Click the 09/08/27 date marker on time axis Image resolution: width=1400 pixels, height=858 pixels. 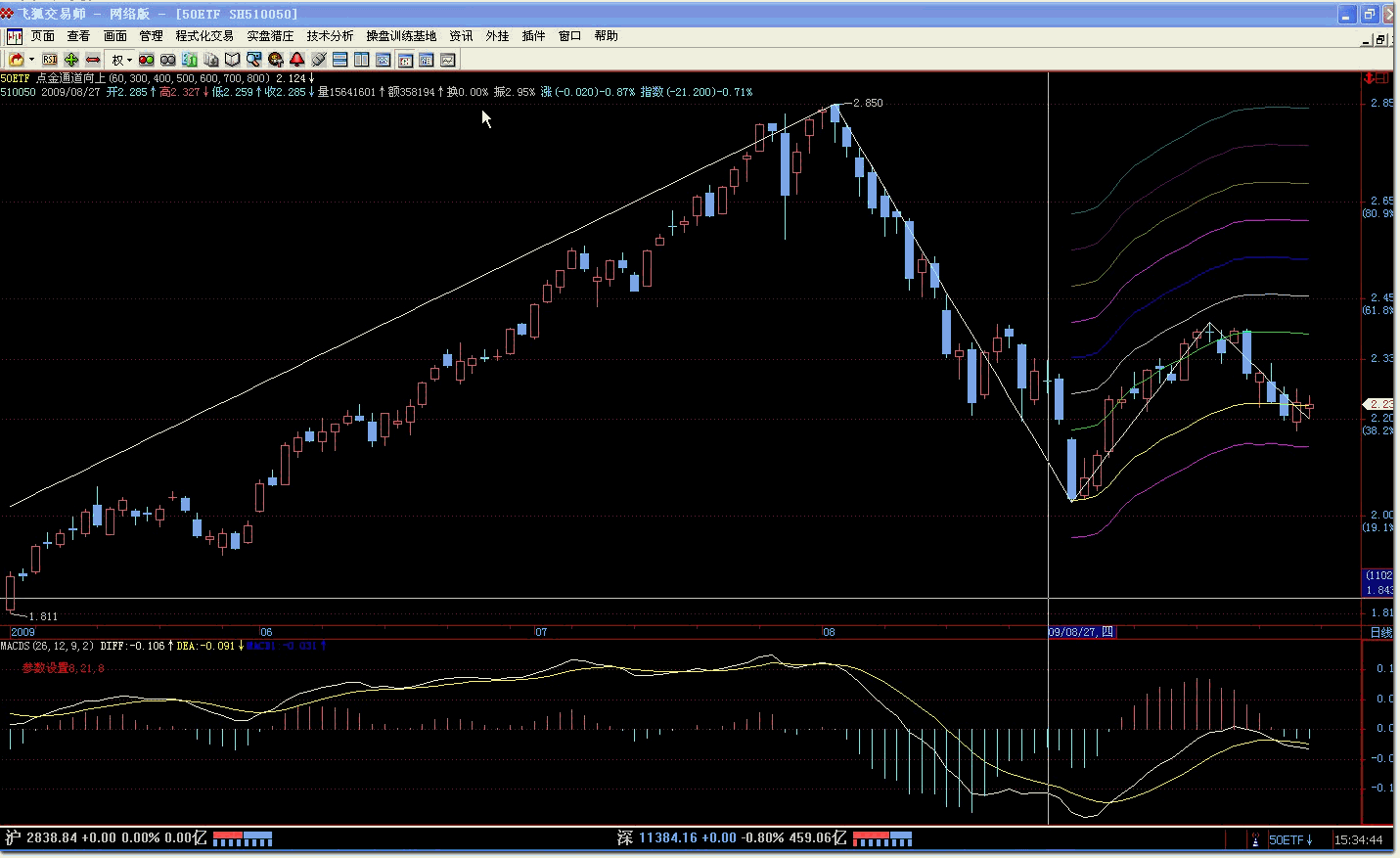click(1081, 632)
